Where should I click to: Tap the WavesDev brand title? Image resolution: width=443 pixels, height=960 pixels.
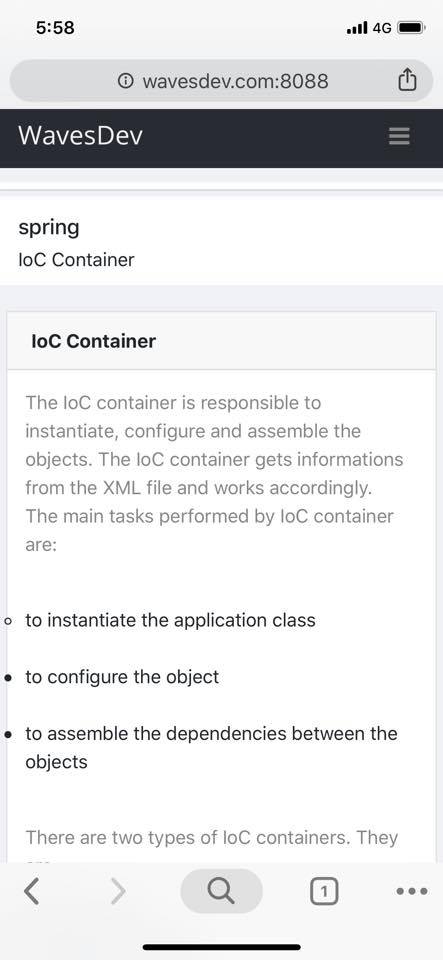coord(81,135)
